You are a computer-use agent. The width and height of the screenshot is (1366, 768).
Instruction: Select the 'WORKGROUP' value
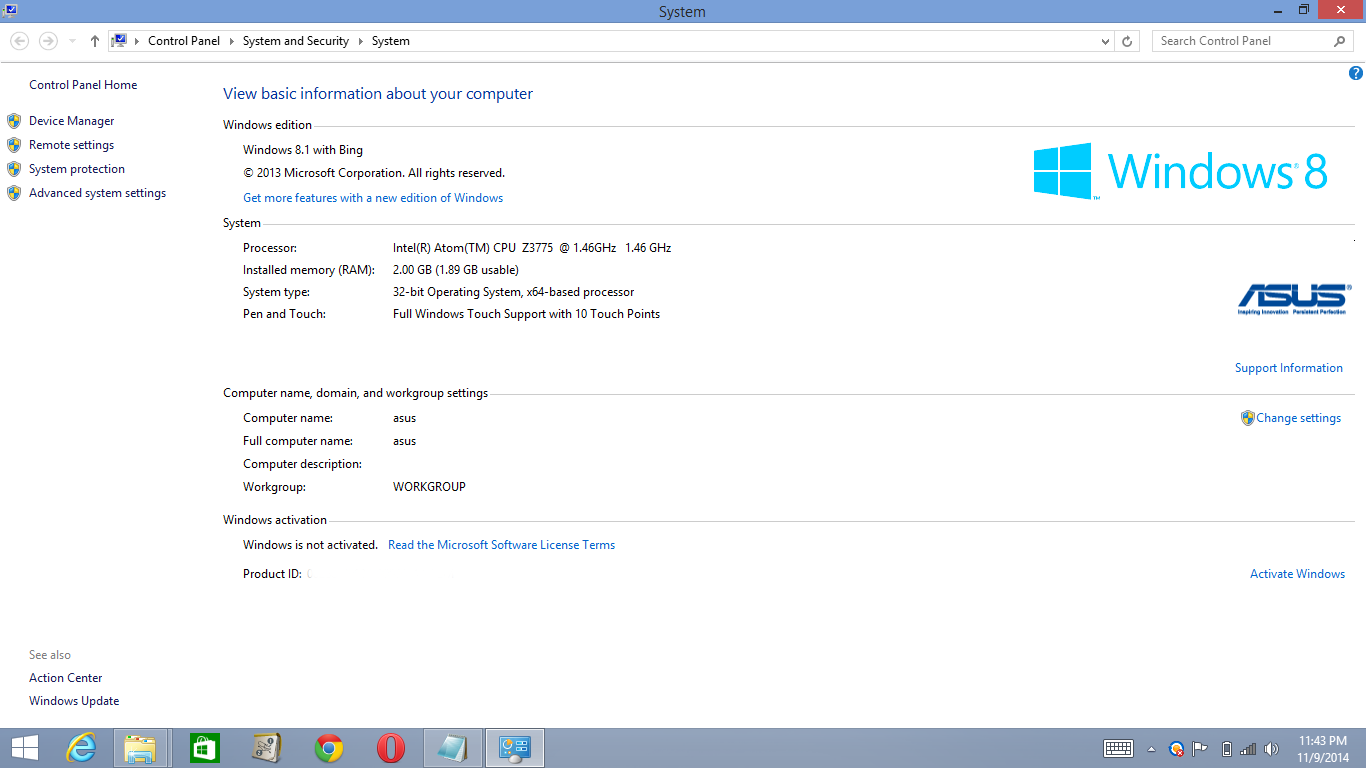429,487
